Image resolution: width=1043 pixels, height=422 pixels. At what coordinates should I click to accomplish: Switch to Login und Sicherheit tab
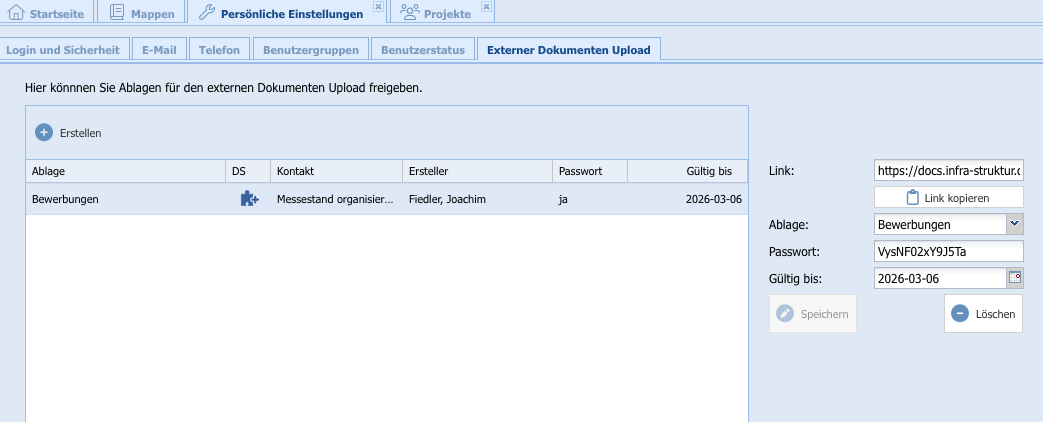63,50
